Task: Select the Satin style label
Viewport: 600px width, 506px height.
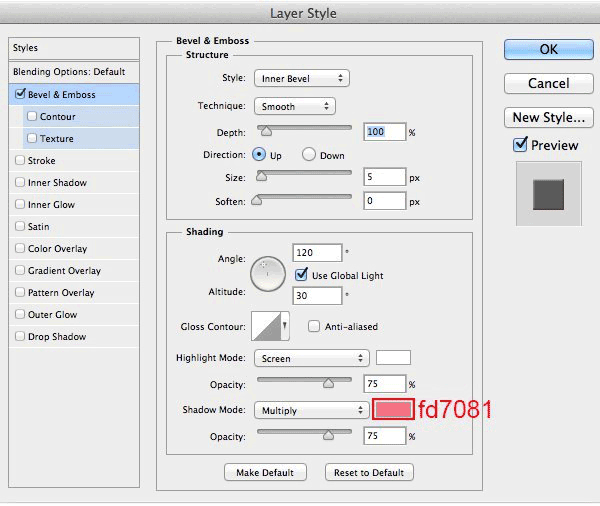Action: [38, 227]
